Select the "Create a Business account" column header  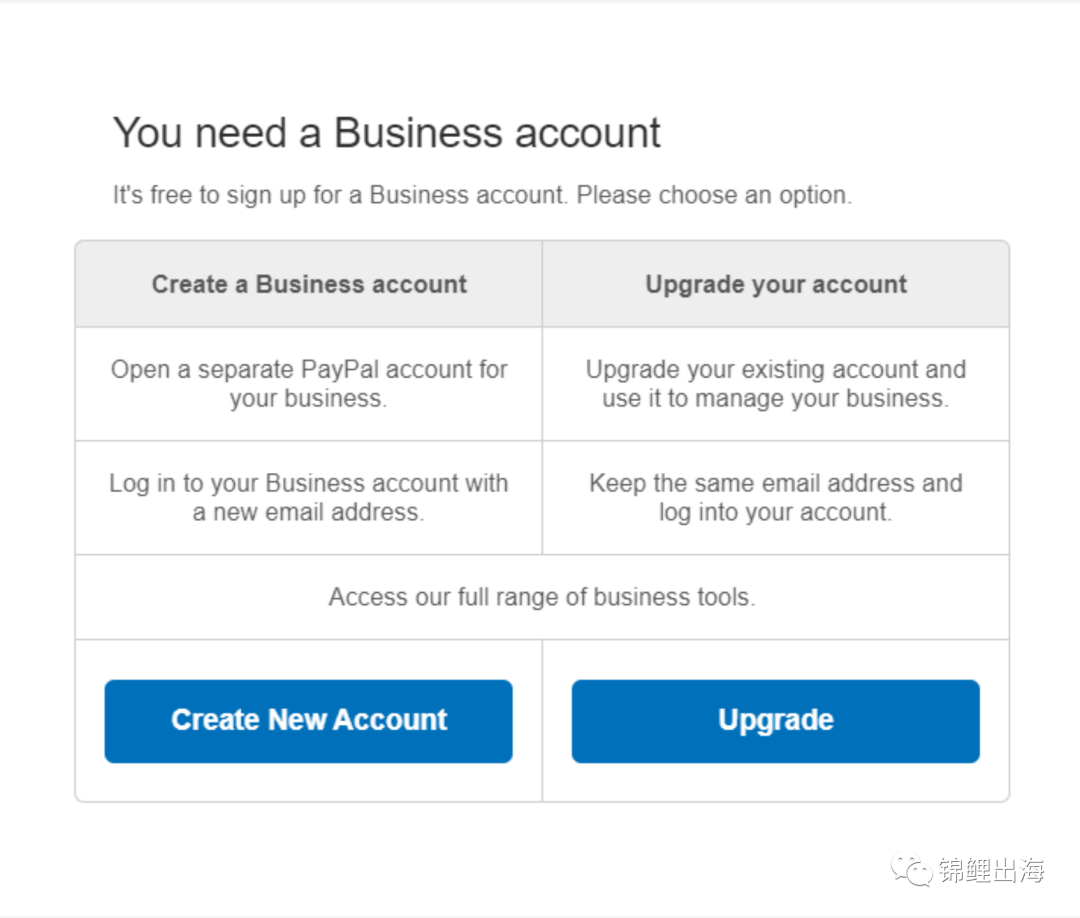[309, 284]
